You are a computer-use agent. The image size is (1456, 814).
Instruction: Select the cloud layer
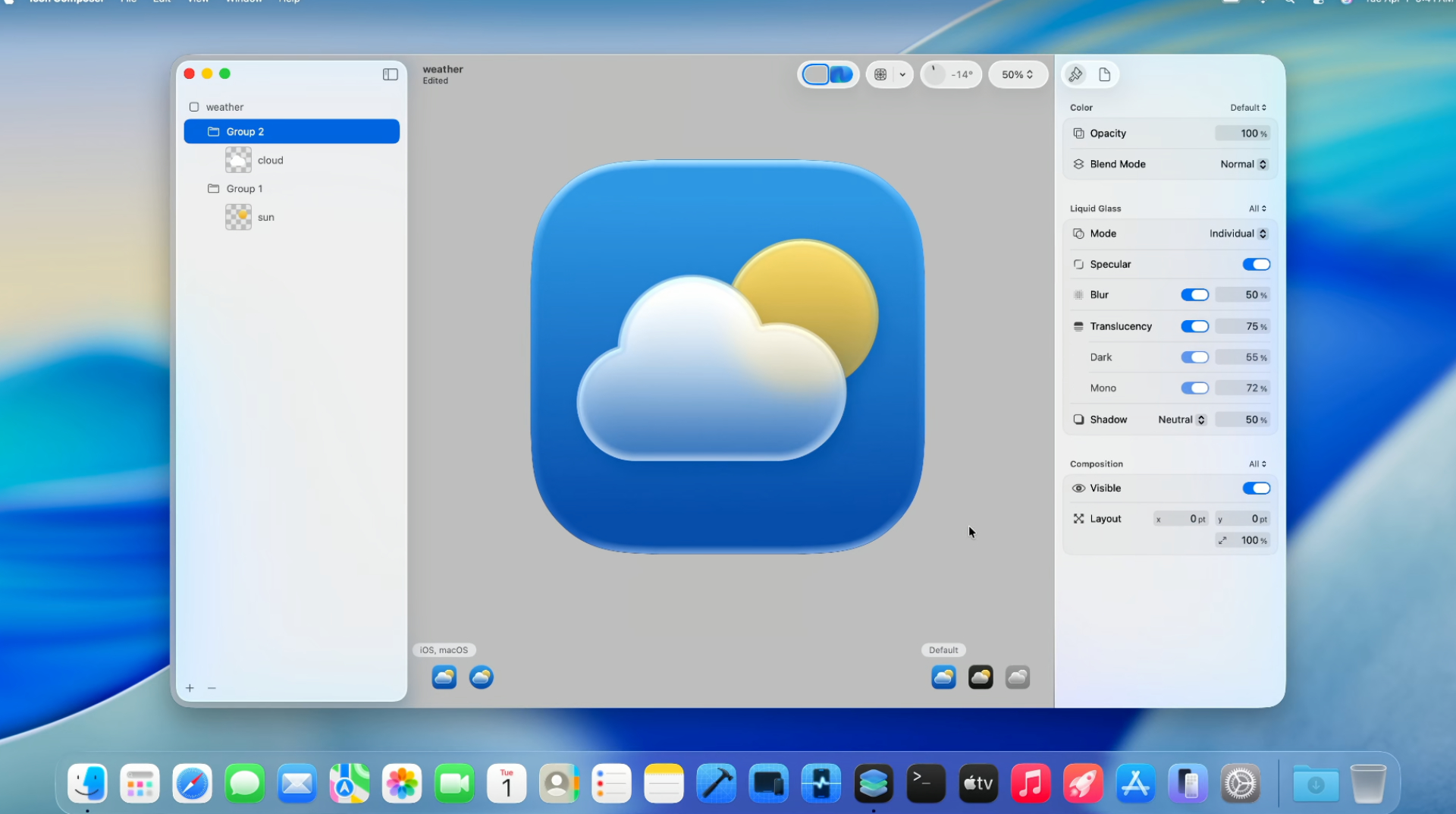[x=291, y=160]
